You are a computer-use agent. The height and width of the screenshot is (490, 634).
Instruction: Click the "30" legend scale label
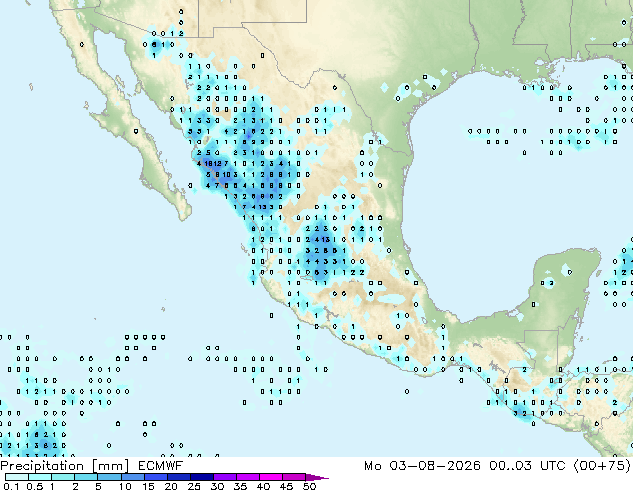217,486
